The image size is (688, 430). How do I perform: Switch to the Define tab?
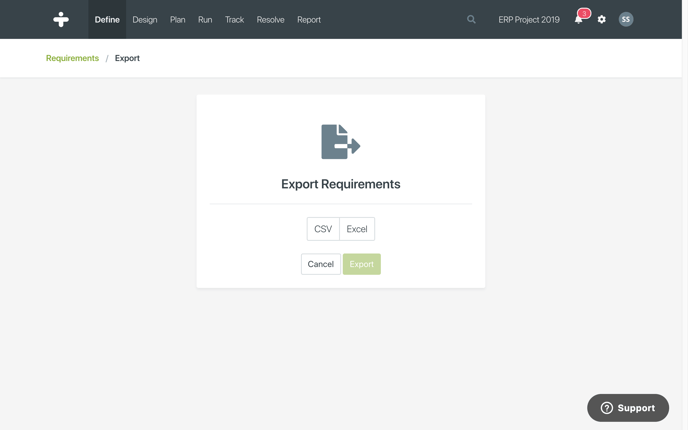107,20
